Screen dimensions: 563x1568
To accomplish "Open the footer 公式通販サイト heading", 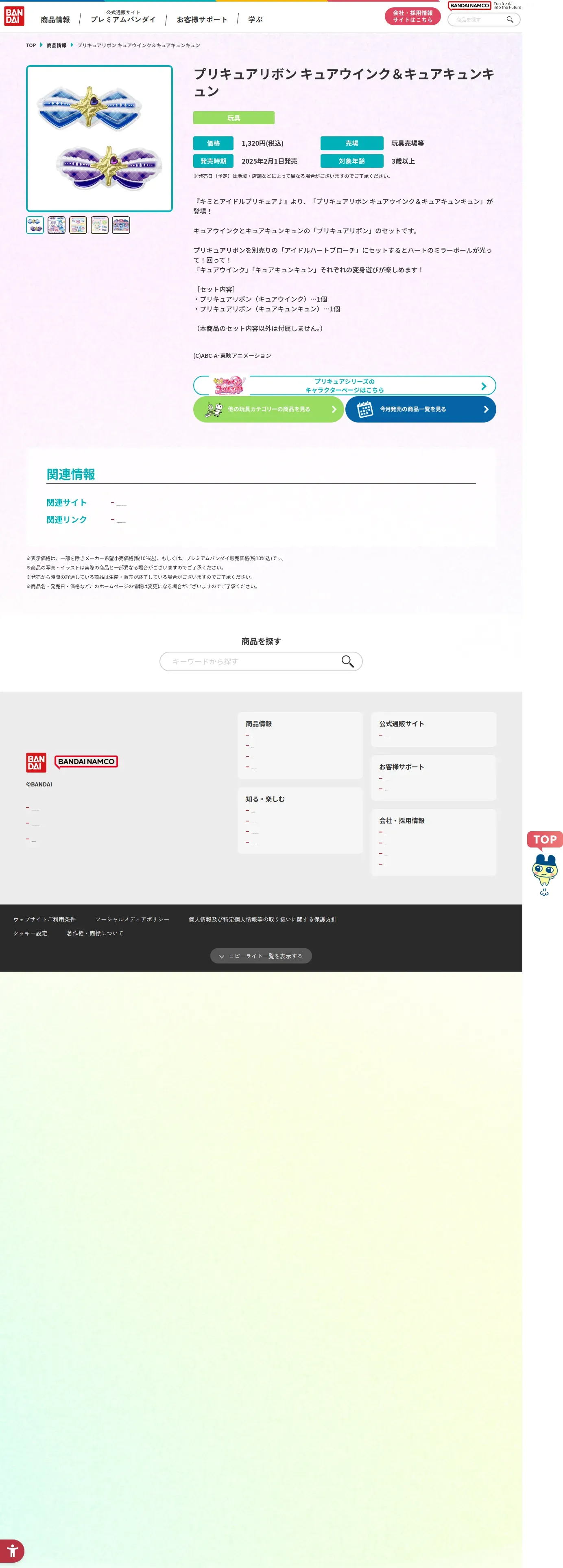I will pos(402,724).
